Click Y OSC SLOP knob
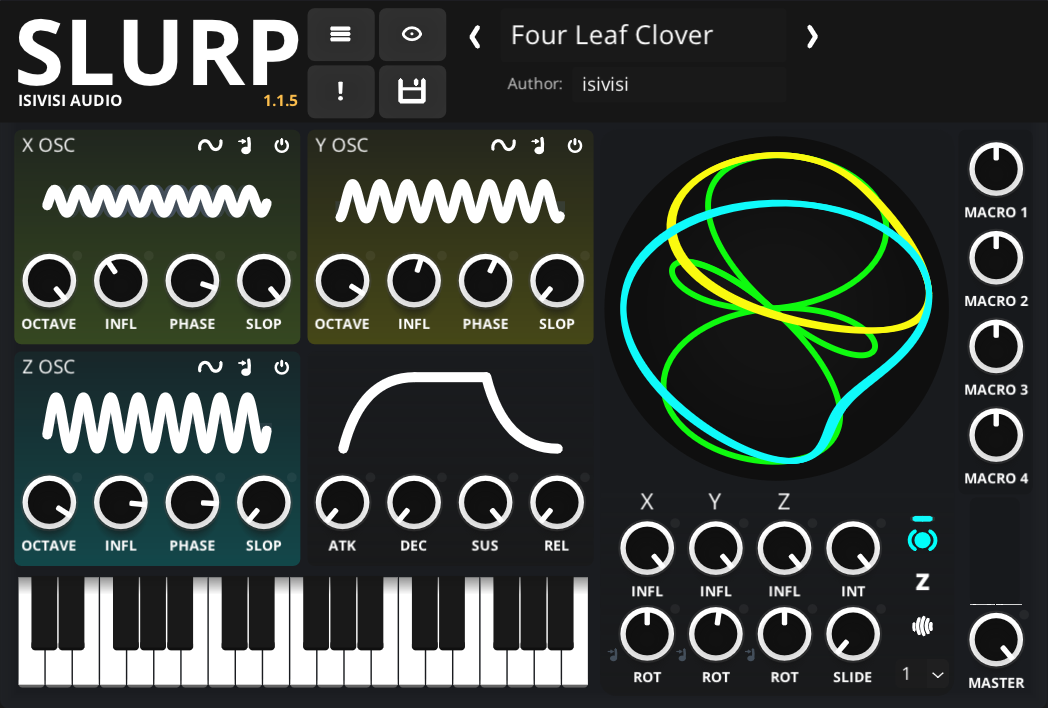Screen dimensions: 1048x708 pyautogui.click(x=557, y=281)
